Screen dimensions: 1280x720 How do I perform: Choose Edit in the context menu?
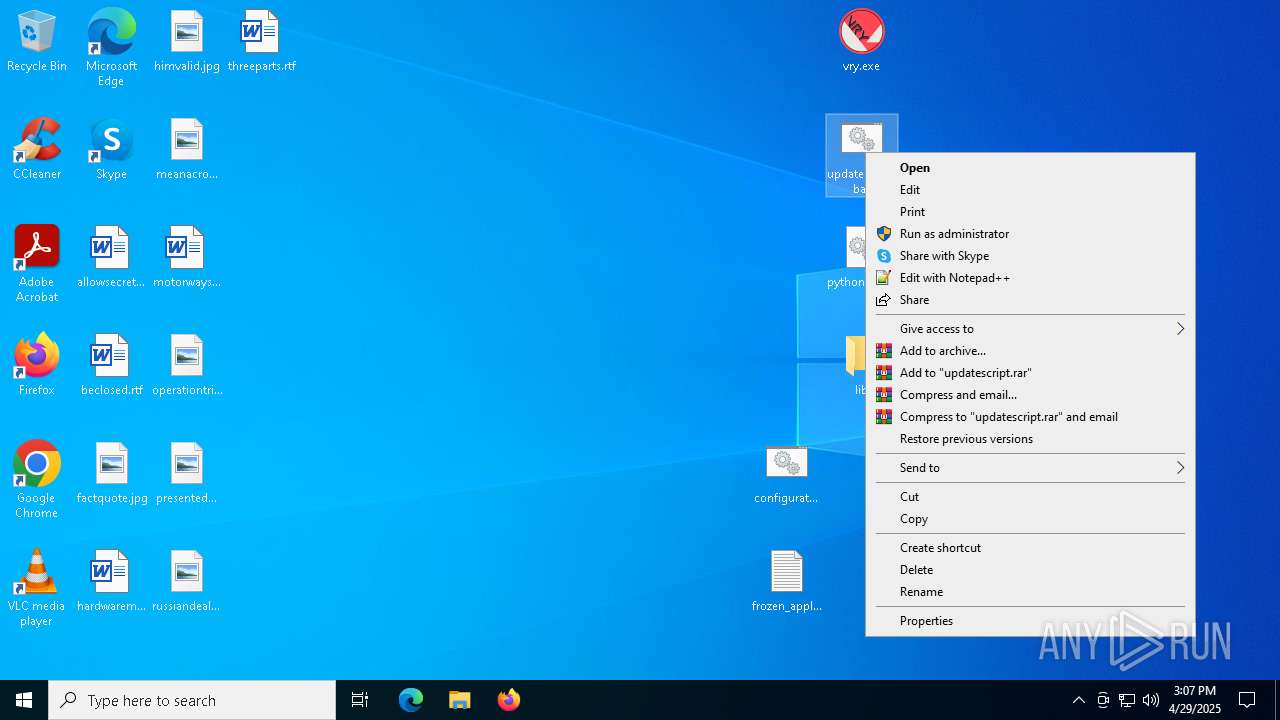(x=1030, y=190)
